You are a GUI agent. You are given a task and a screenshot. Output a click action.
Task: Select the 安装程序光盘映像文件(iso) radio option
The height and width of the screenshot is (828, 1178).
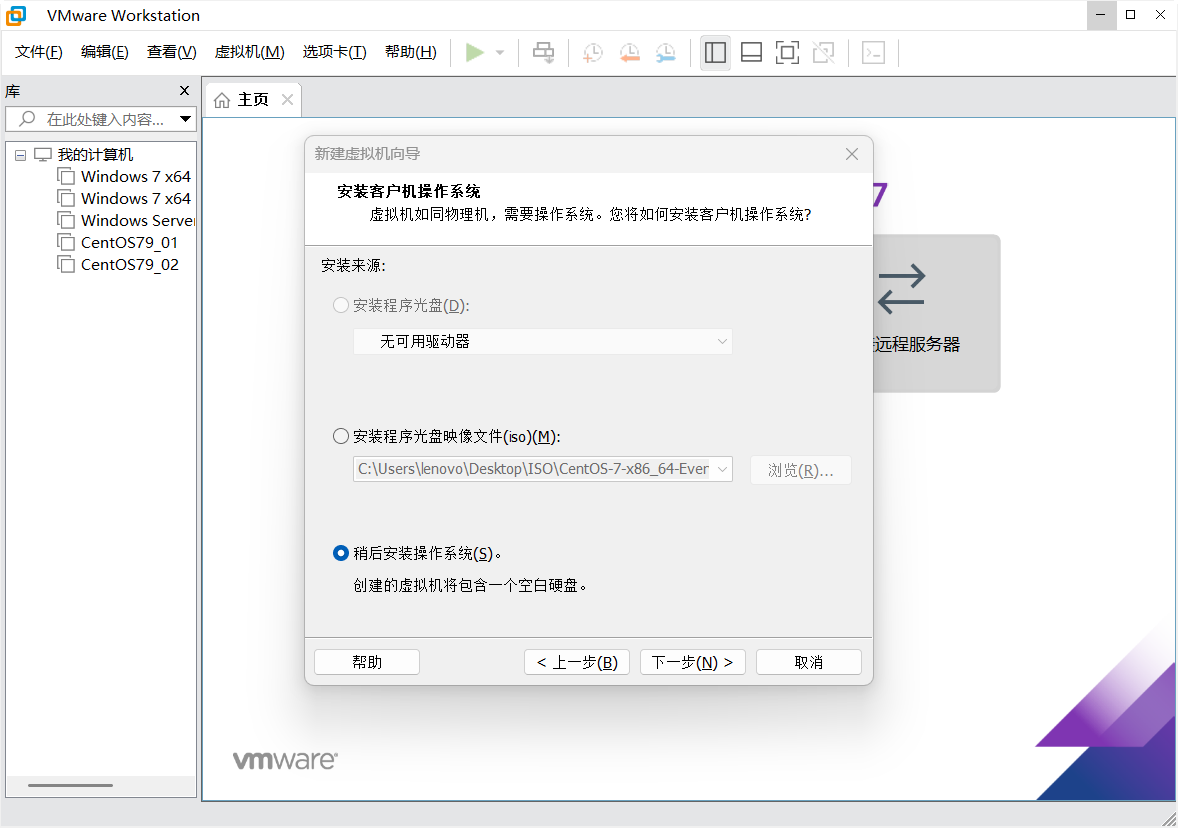point(340,437)
